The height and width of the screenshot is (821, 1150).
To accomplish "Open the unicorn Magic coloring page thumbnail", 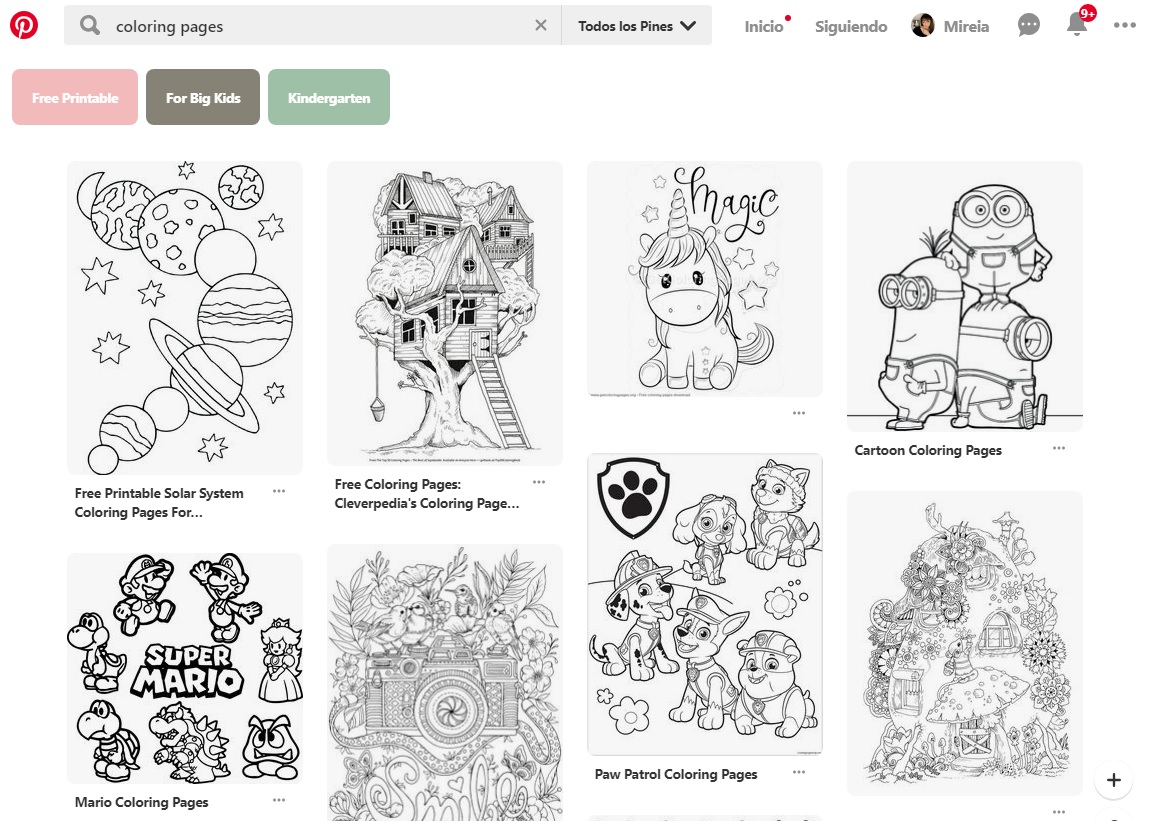I will [x=704, y=278].
